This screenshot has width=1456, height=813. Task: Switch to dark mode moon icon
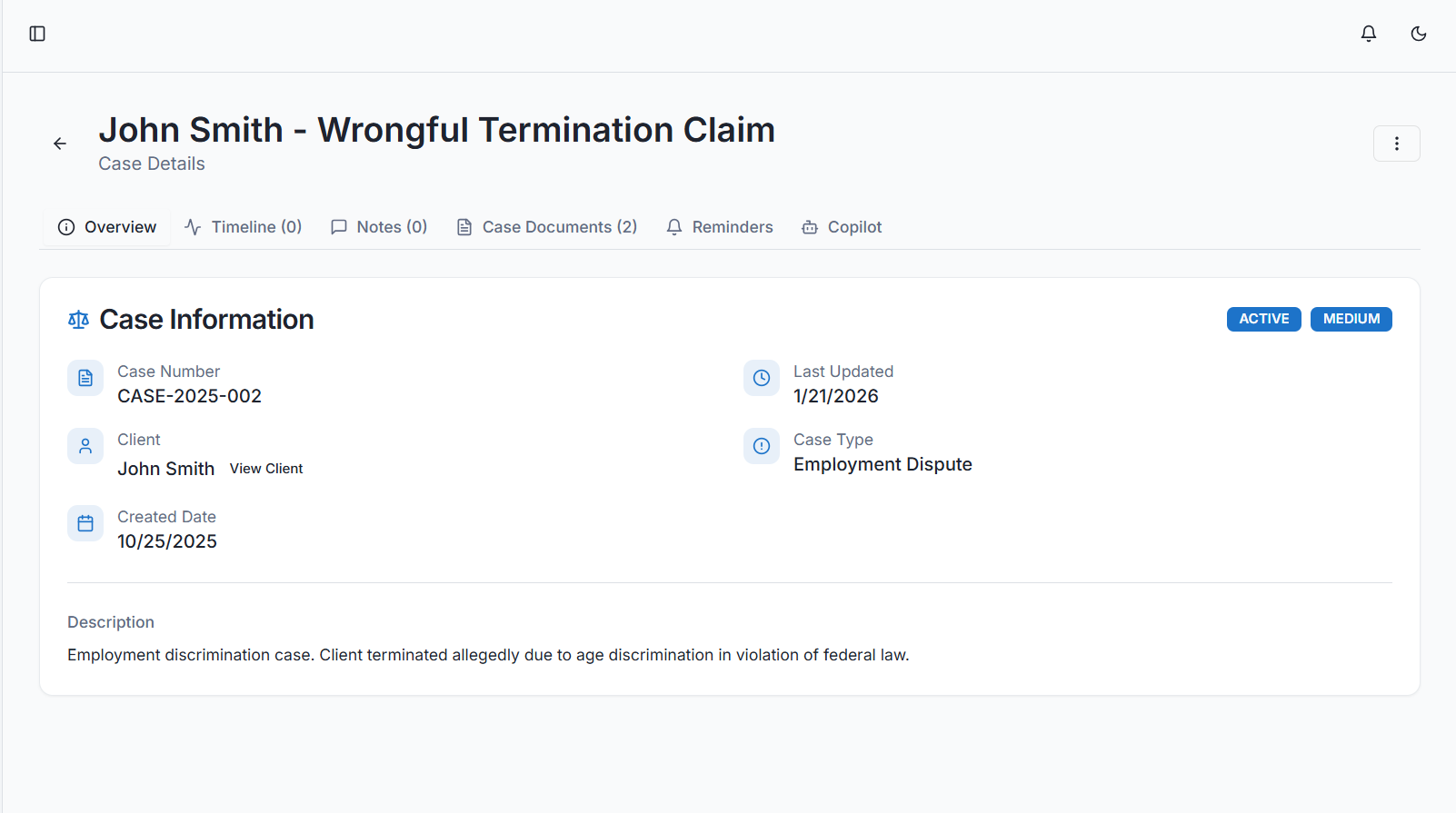pyautogui.click(x=1418, y=34)
